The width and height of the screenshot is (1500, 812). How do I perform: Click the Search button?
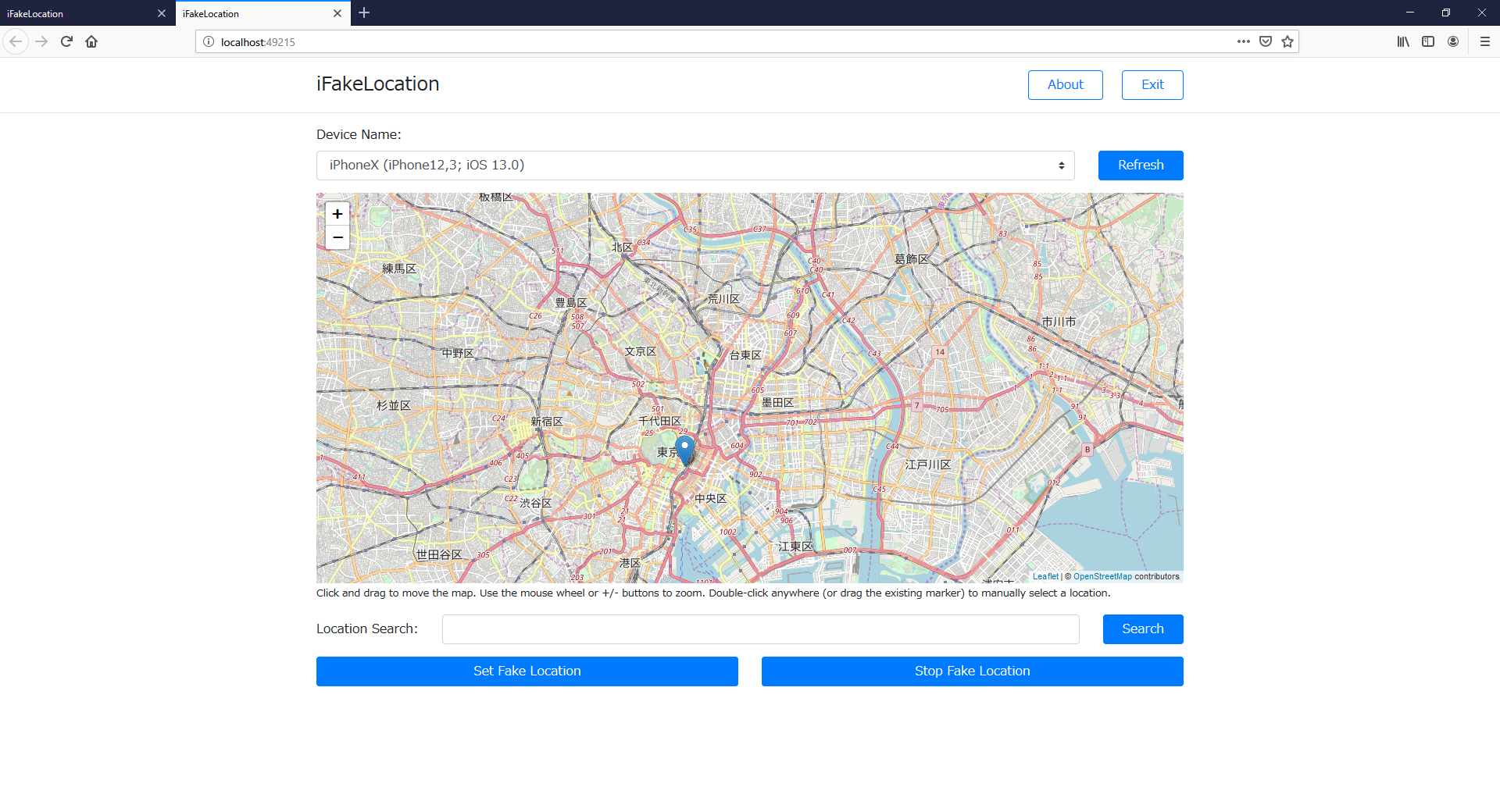[1143, 629]
